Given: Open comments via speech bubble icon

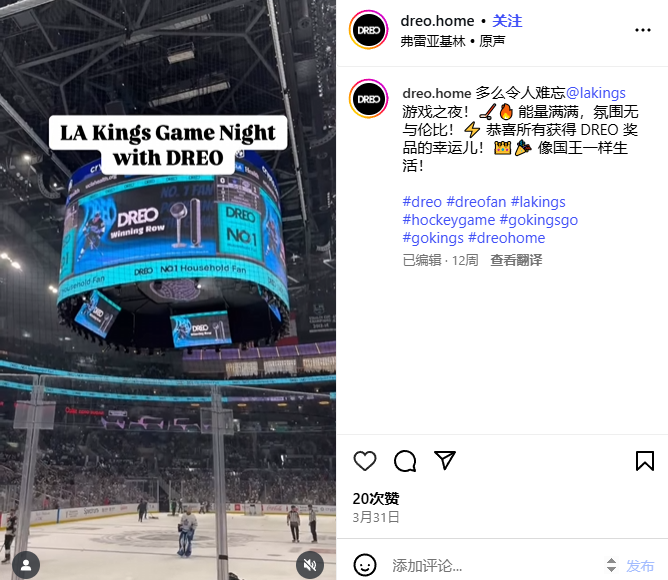Looking at the screenshot, I should click(x=405, y=461).
